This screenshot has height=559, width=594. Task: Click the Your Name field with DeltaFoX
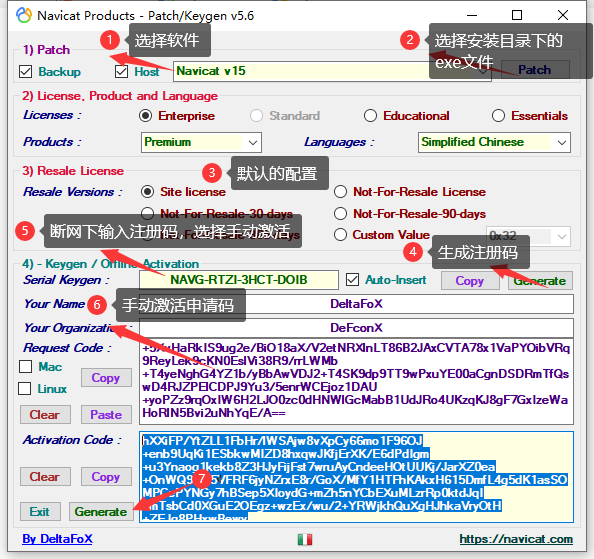tap(356, 304)
